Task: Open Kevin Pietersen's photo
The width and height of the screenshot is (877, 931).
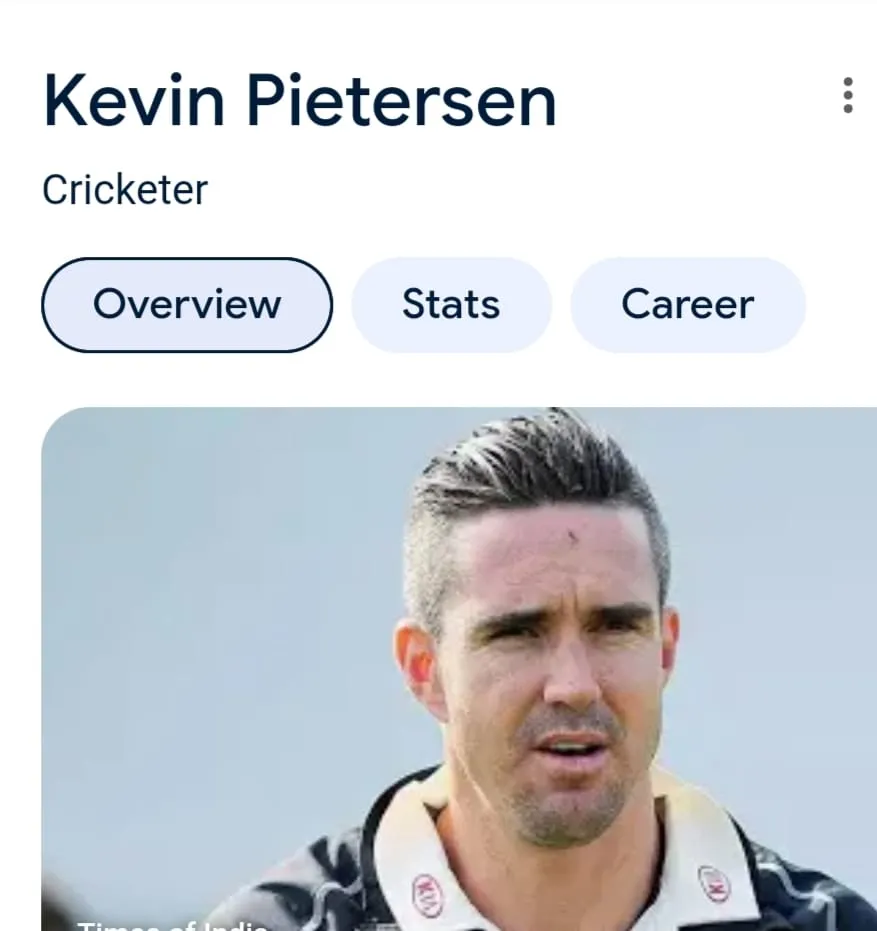Action: tap(459, 669)
